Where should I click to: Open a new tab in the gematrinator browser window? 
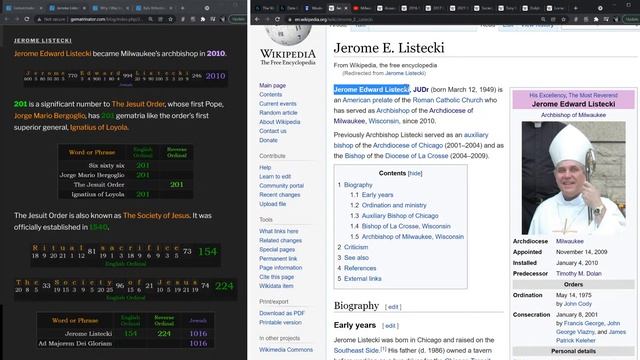pos(182,8)
